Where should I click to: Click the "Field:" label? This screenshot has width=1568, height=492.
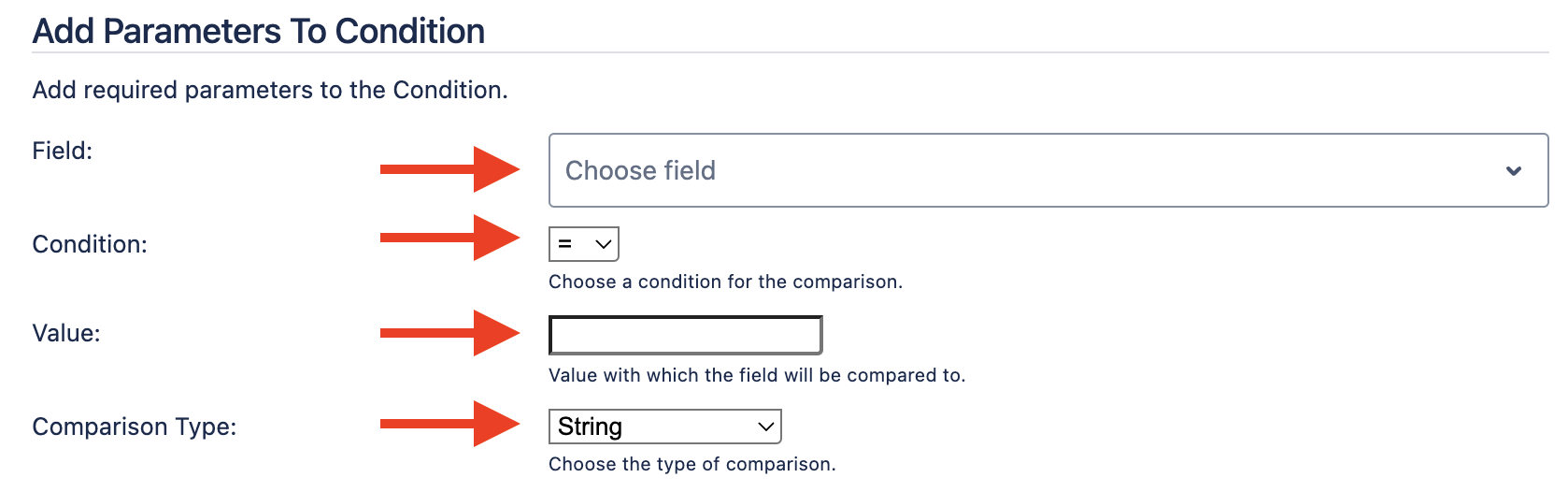pos(63,151)
